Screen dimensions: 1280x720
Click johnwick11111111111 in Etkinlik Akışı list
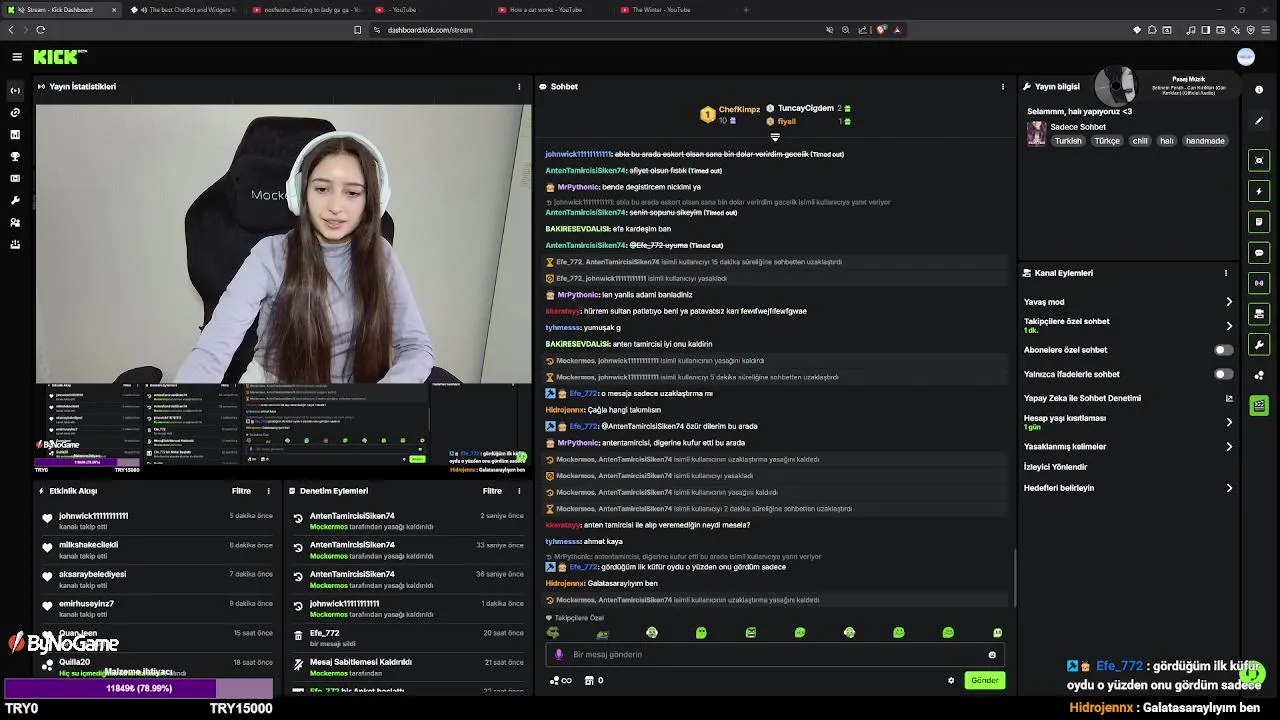click(x=94, y=516)
